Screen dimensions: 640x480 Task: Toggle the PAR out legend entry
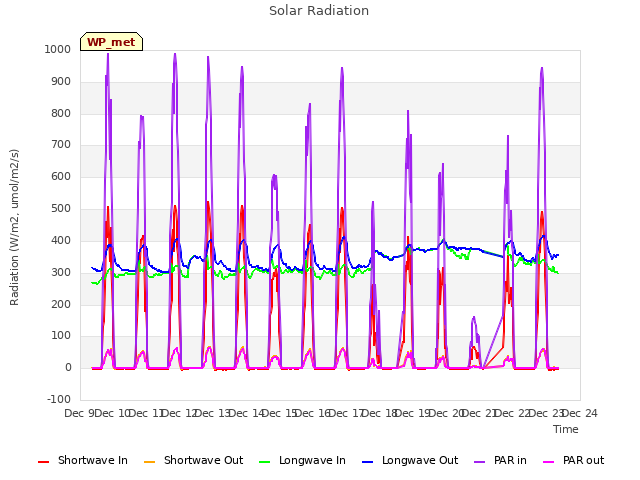click(x=573, y=460)
